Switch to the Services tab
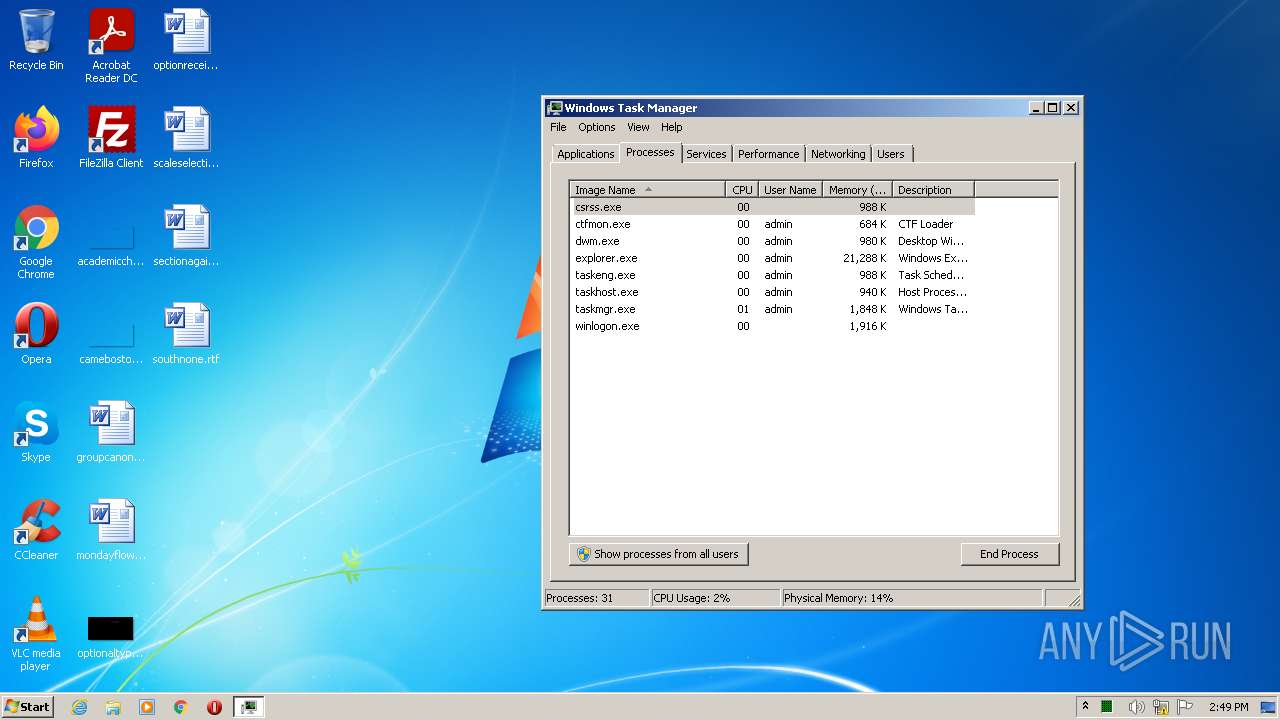The height and width of the screenshot is (720, 1280). pos(706,154)
